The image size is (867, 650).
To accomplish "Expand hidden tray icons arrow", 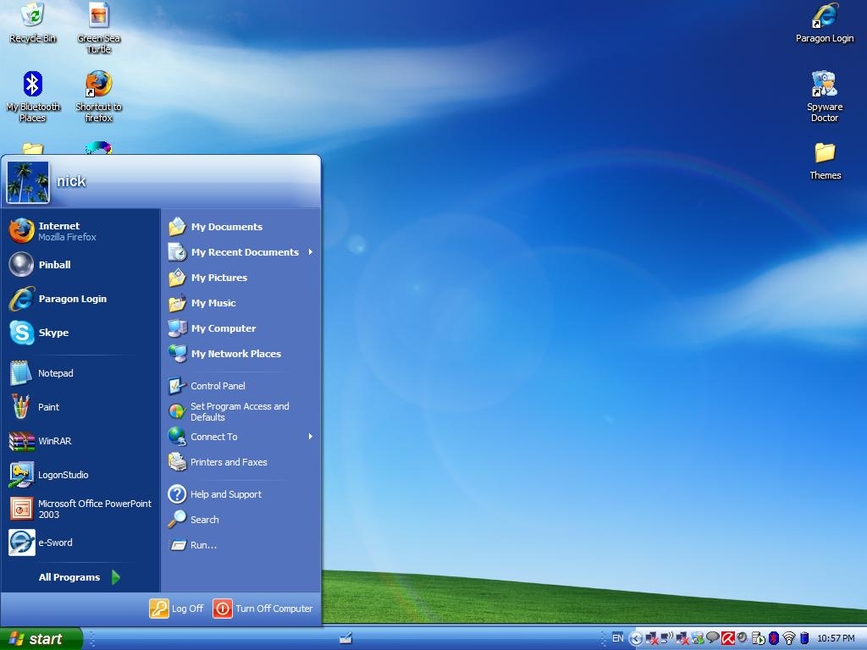I will [x=636, y=639].
